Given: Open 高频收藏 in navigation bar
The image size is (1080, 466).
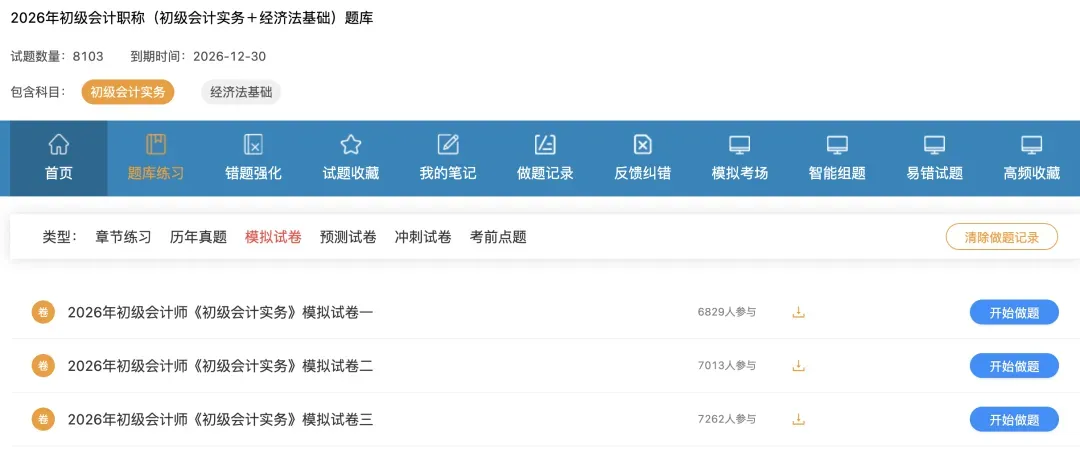Looking at the screenshot, I should click(x=1031, y=158).
